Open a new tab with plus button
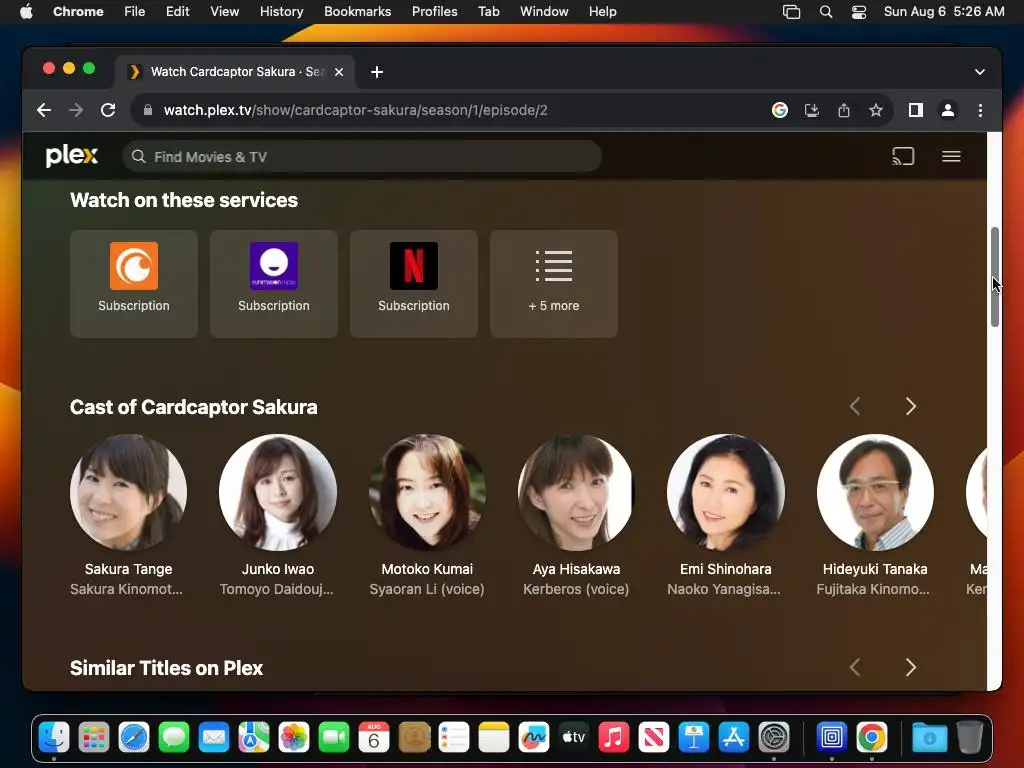This screenshot has width=1024, height=768. (377, 72)
